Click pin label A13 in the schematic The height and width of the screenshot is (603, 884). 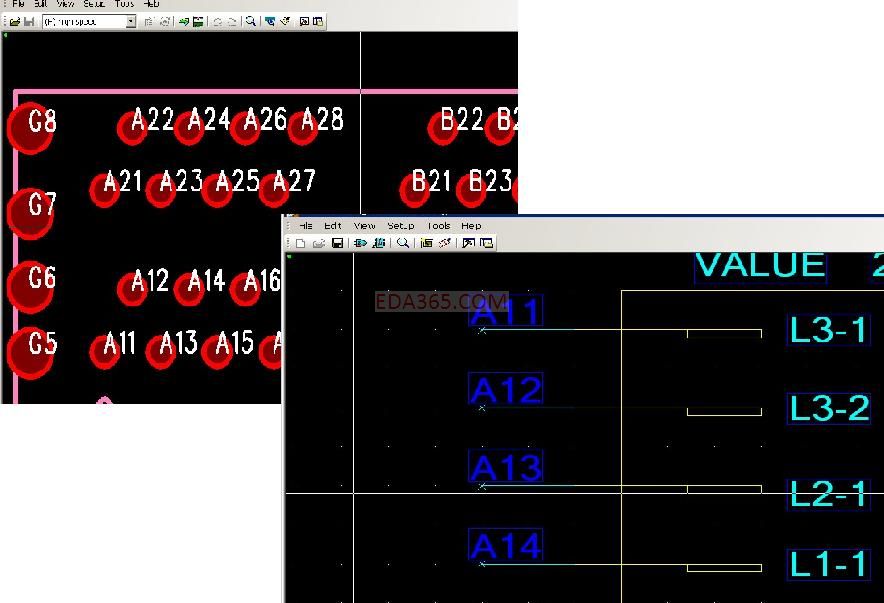pos(506,467)
